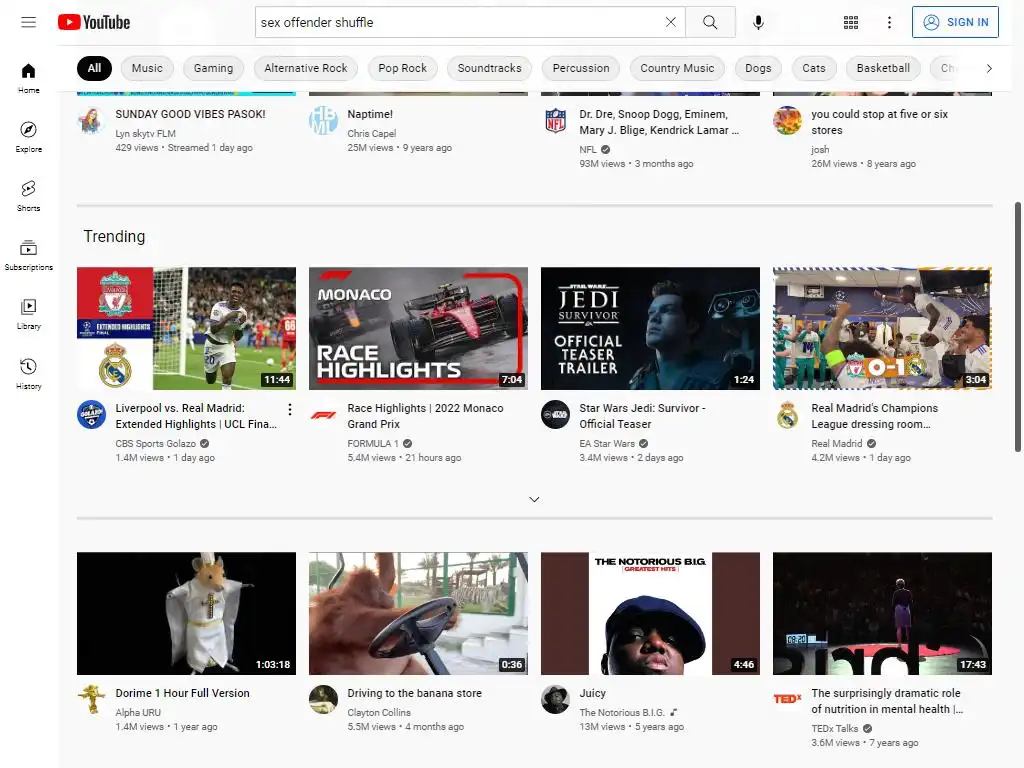
Task: Click the magnifier search button
Action: coord(710,22)
